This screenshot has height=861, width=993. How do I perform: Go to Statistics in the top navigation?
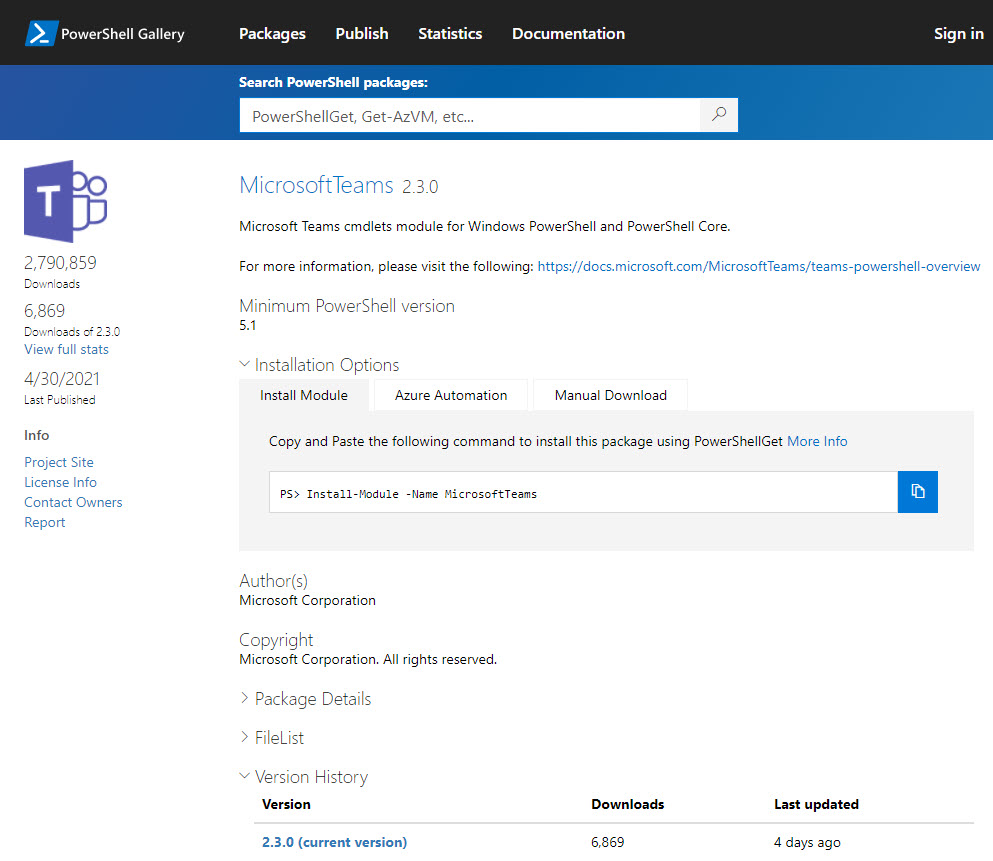tap(450, 34)
